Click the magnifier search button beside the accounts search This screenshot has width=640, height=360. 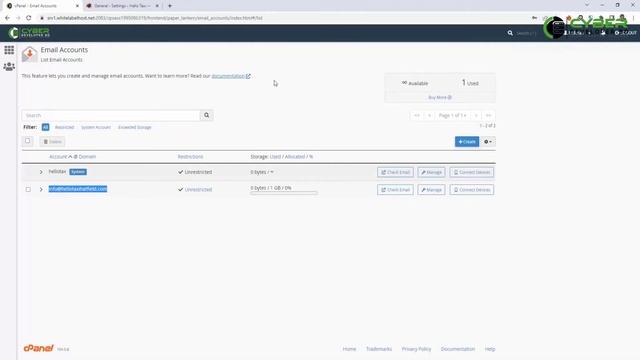click(x=207, y=115)
